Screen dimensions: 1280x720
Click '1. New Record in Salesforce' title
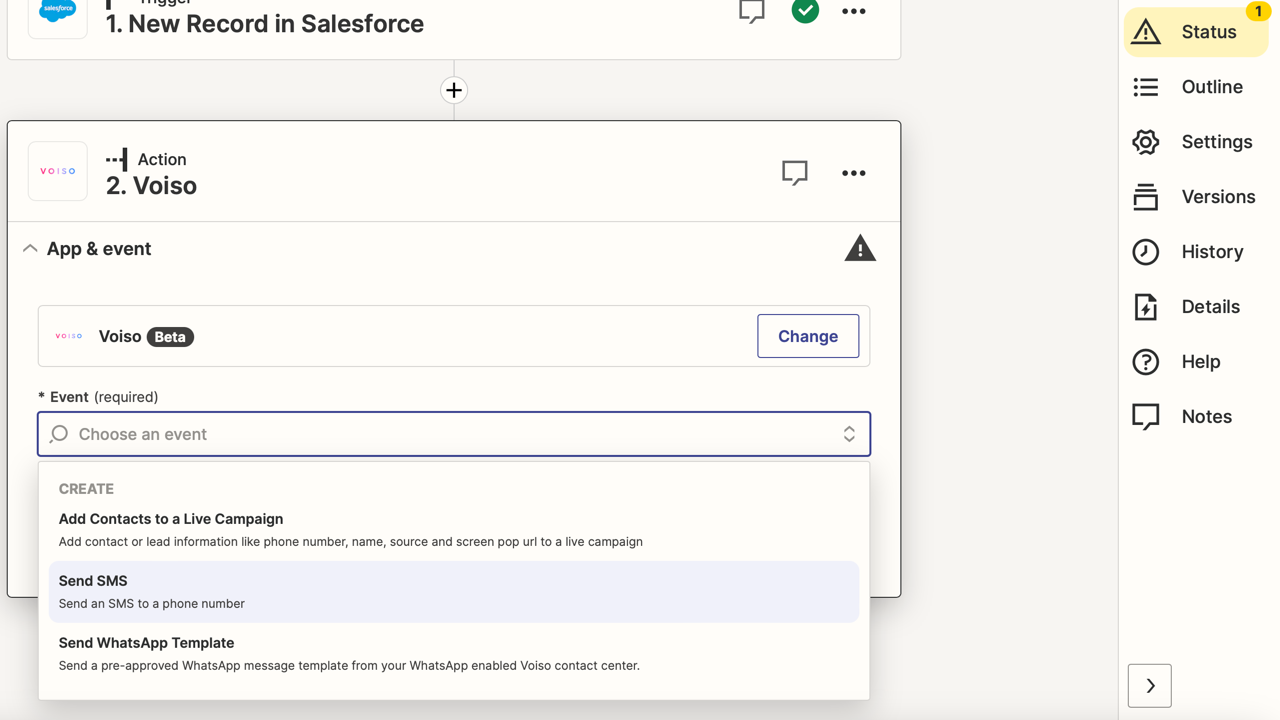tap(265, 24)
